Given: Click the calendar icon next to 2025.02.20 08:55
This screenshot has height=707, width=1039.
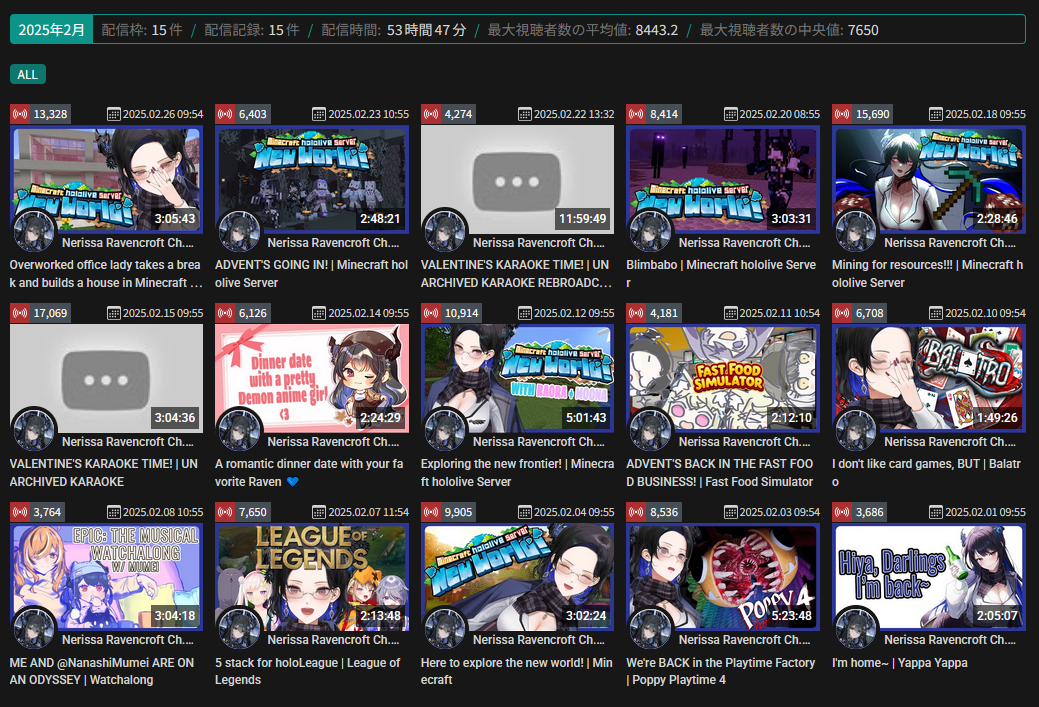Looking at the screenshot, I should click(x=730, y=114).
